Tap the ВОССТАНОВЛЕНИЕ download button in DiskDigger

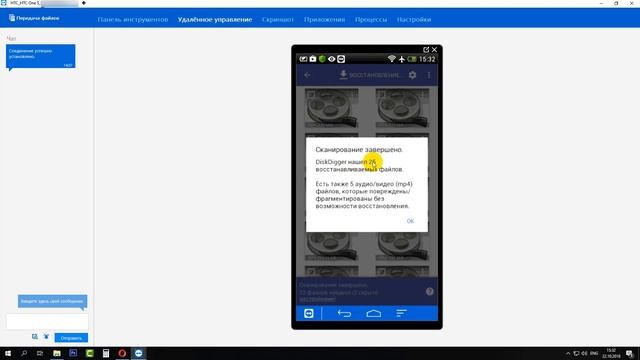(370, 75)
